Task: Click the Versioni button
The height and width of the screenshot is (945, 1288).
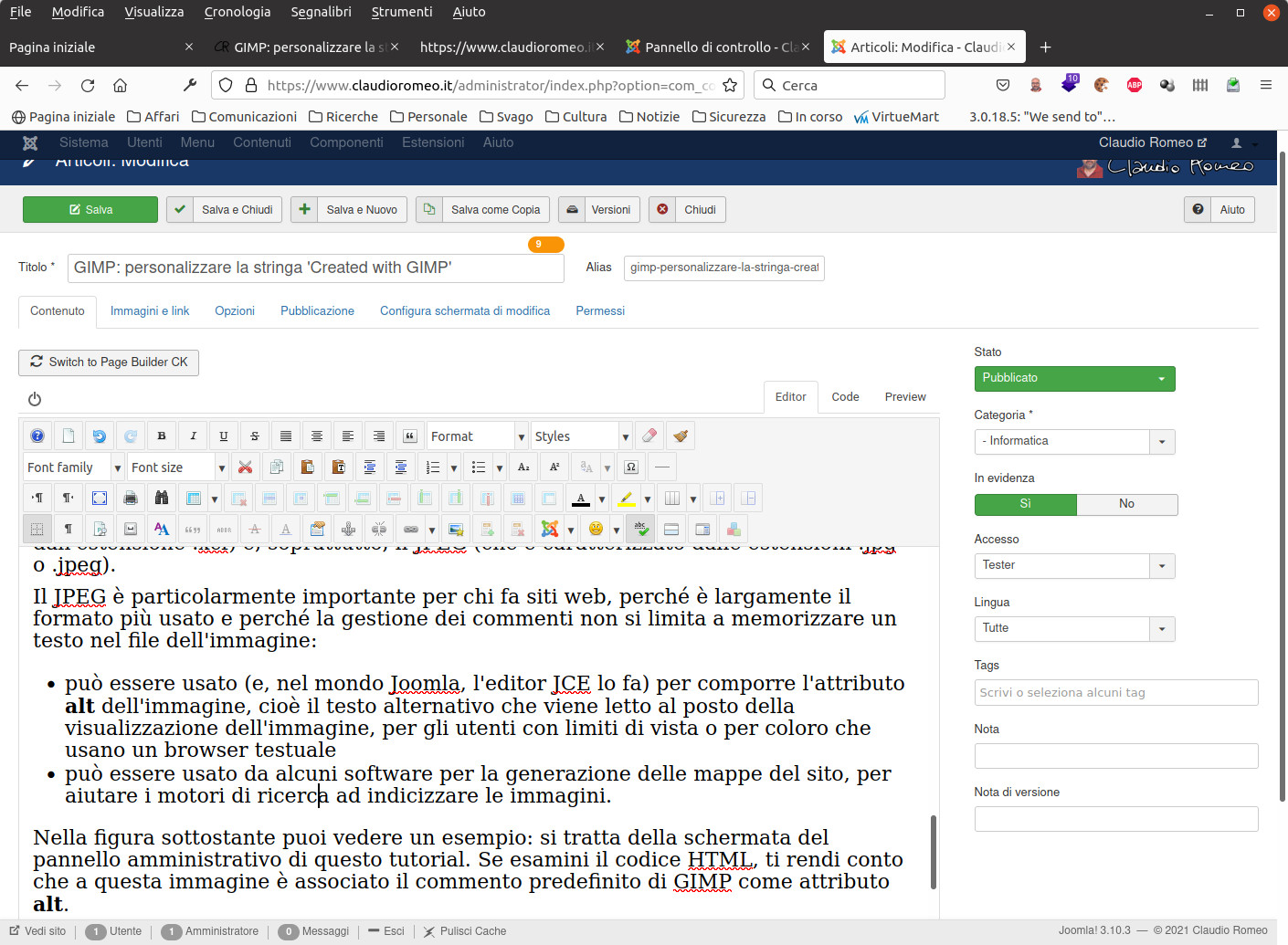Action: point(599,210)
